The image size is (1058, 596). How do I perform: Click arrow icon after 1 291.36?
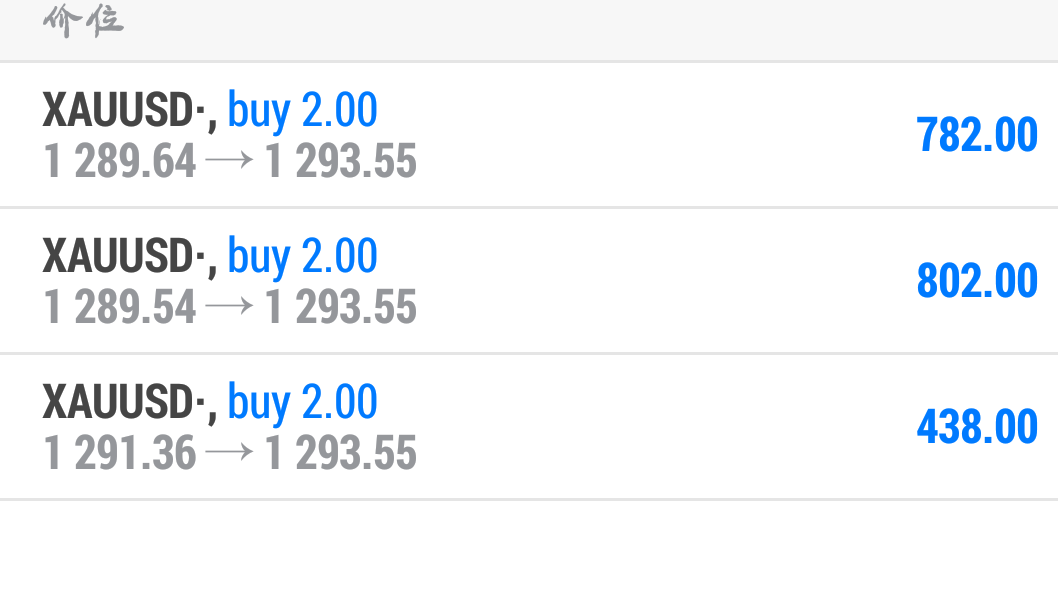tap(229, 452)
